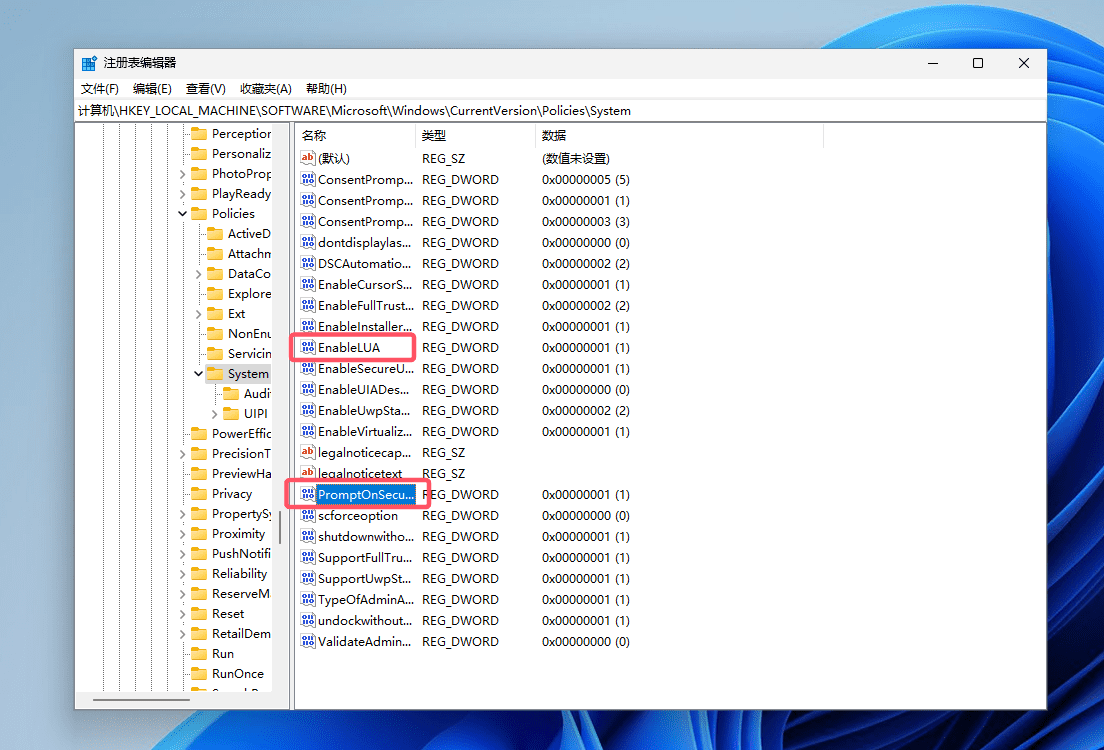1104x750 pixels.
Task: Click the Reset folder icon
Action: 199,614
